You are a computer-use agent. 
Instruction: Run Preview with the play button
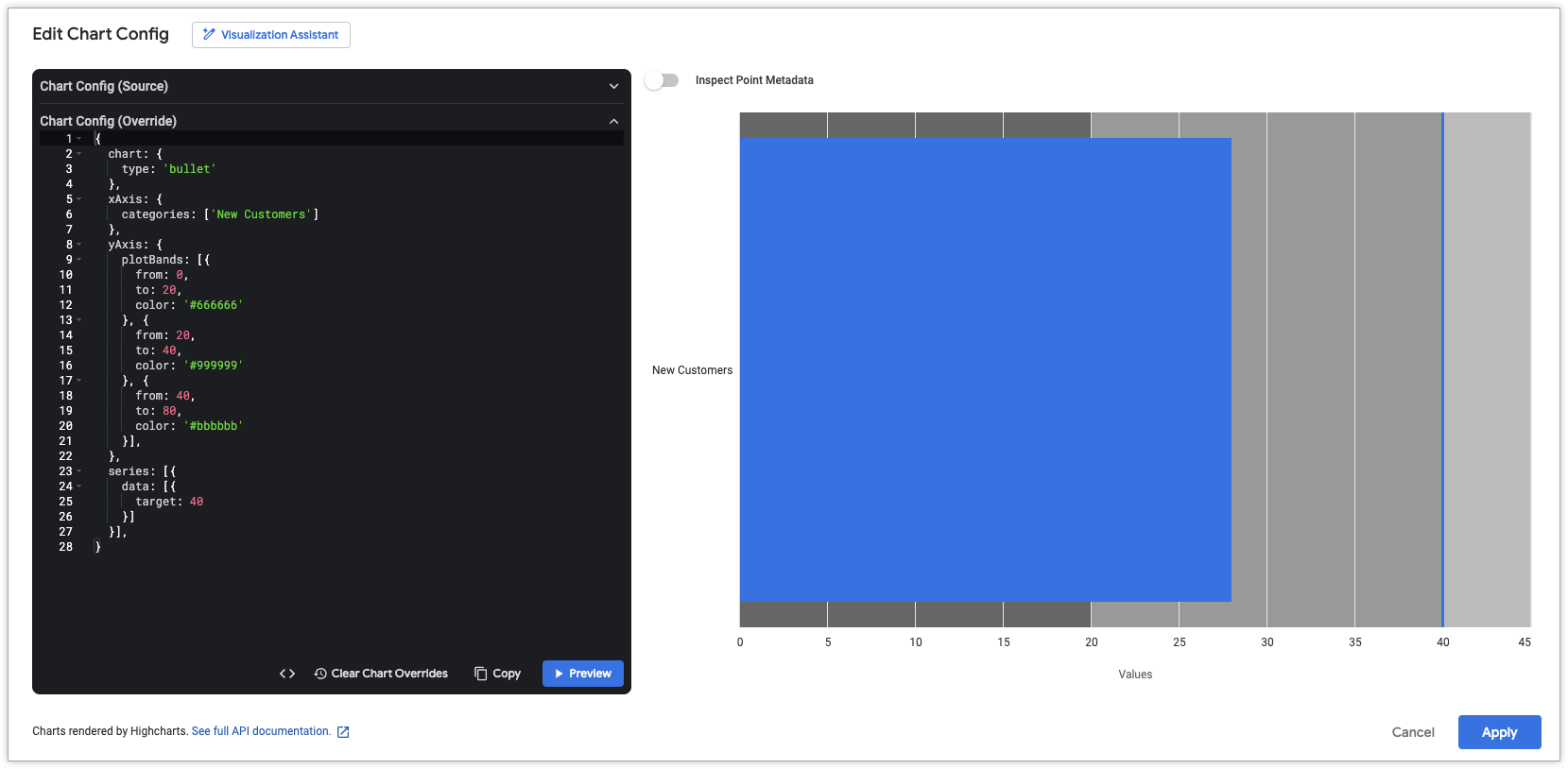(x=582, y=674)
